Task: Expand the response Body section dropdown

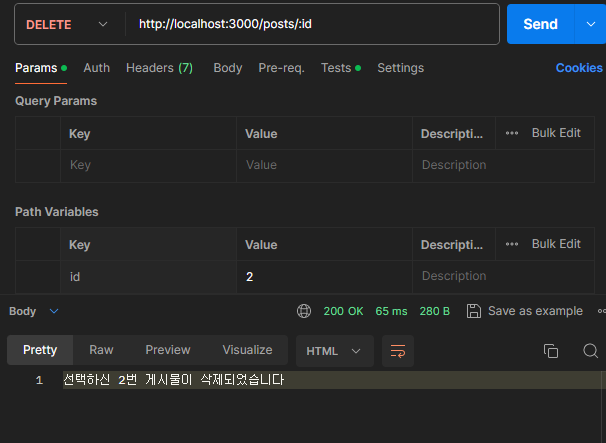Action: coord(54,311)
